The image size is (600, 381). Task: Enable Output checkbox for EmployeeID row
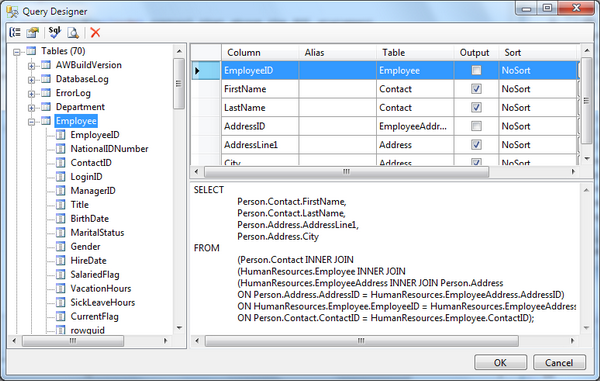pyautogui.click(x=476, y=70)
